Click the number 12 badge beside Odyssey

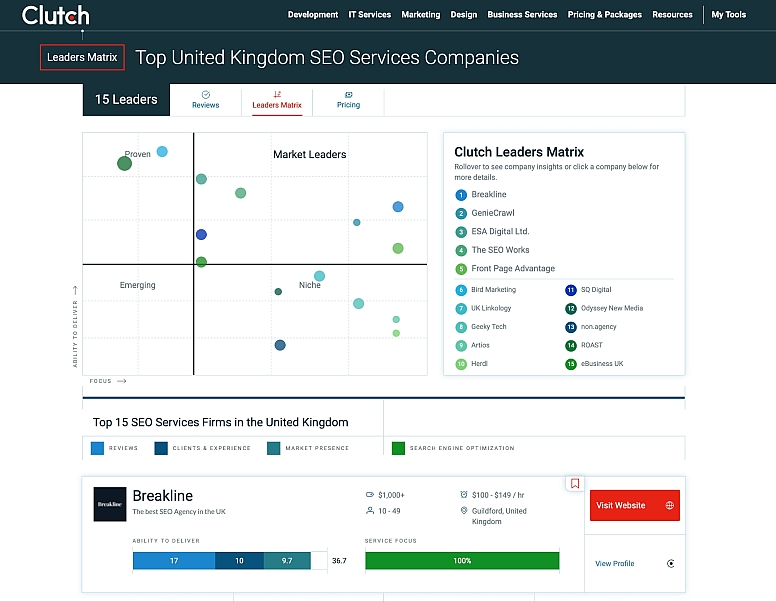pyautogui.click(x=571, y=308)
